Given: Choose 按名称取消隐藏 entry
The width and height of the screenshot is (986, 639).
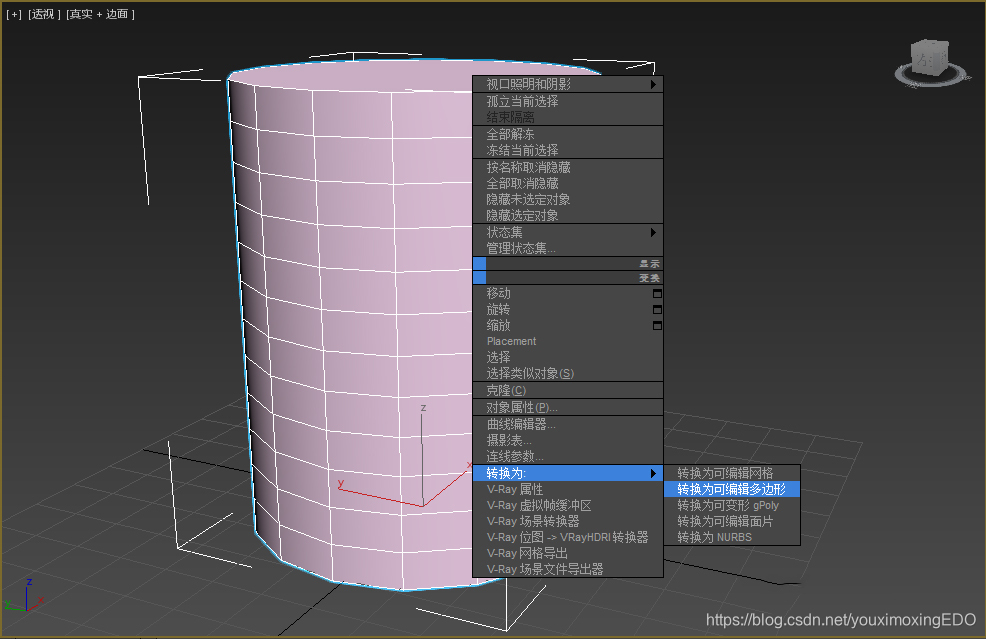Looking at the screenshot, I should coord(568,167).
